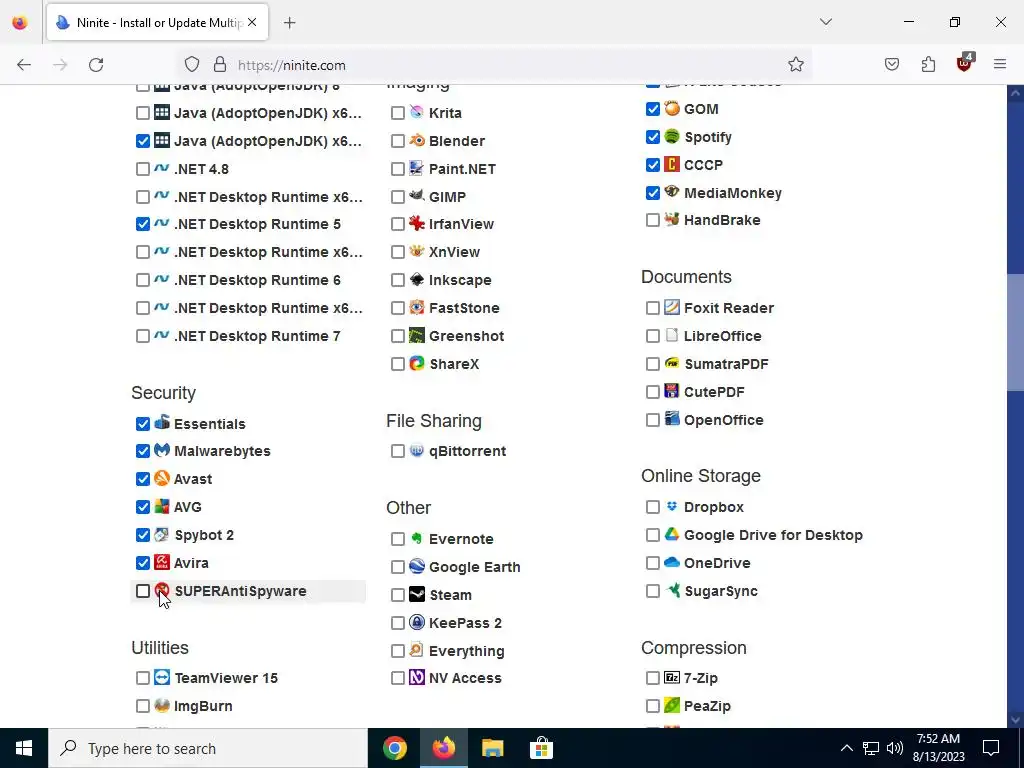Image resolution: width=1024 pixels, height=768 pixels.
Task: Check the KeePass 2 checkbox
Action: tap(398, 623)
